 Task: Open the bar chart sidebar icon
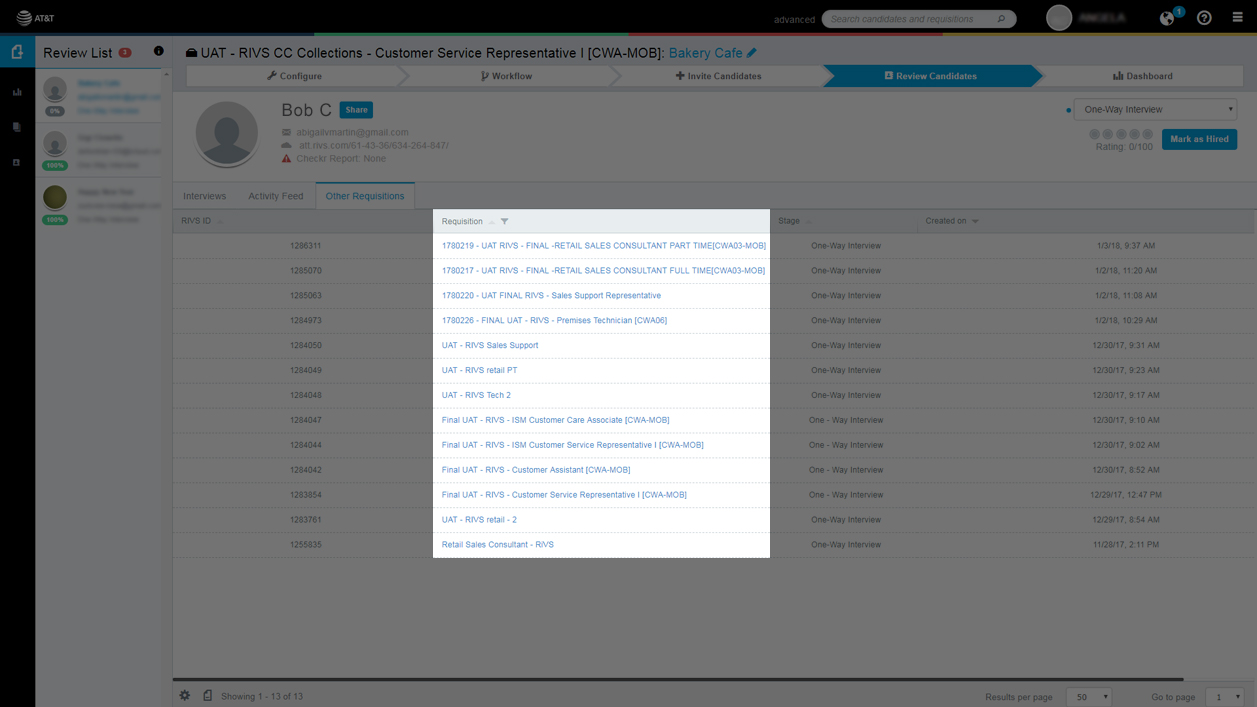17,92
